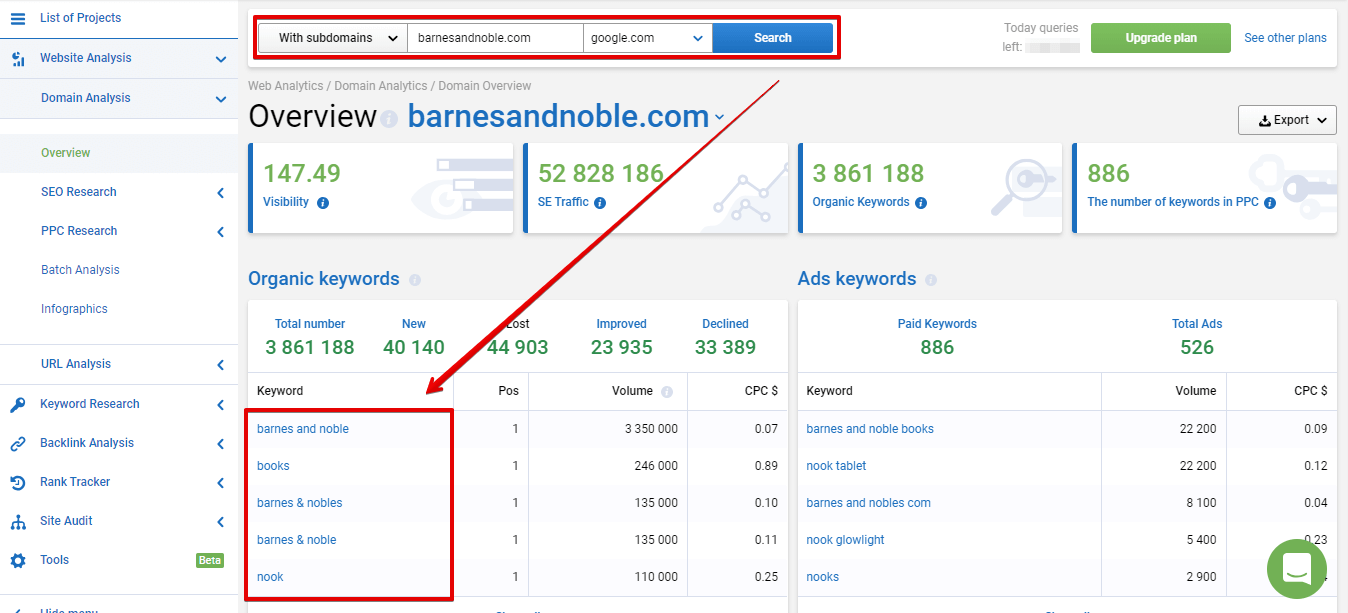Open 'books' organic keyword link

[273, 466]
